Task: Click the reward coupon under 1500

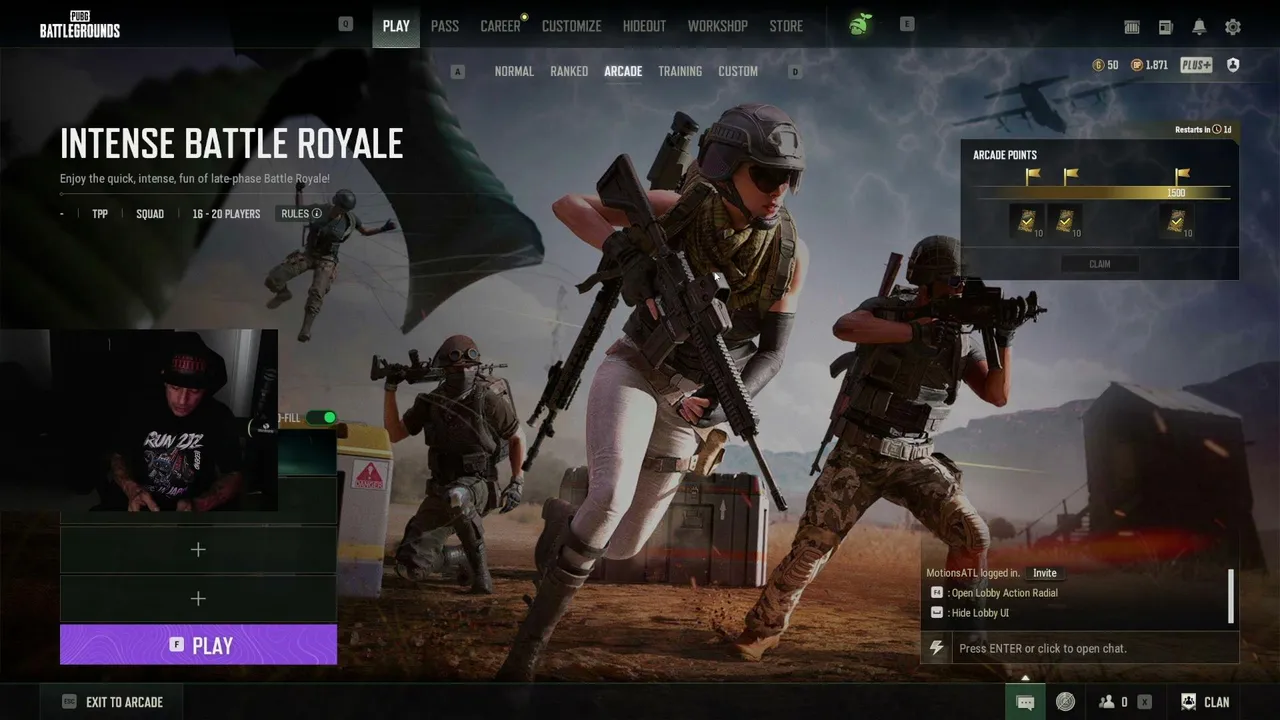Action: (1177, 221)
